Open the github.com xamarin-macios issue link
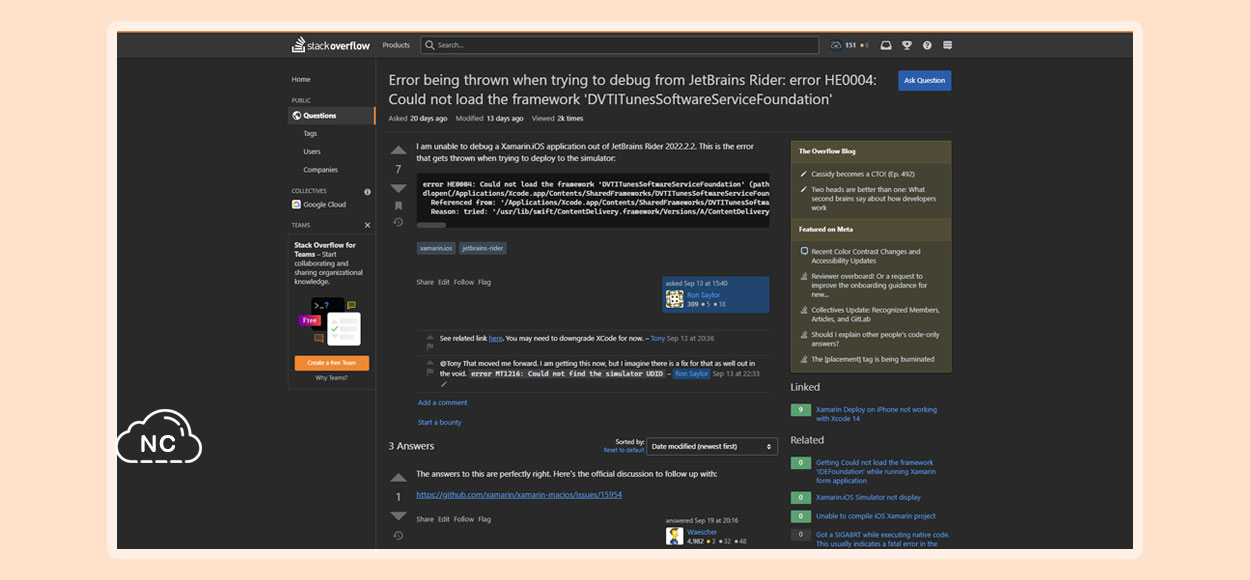 point(519,495)
